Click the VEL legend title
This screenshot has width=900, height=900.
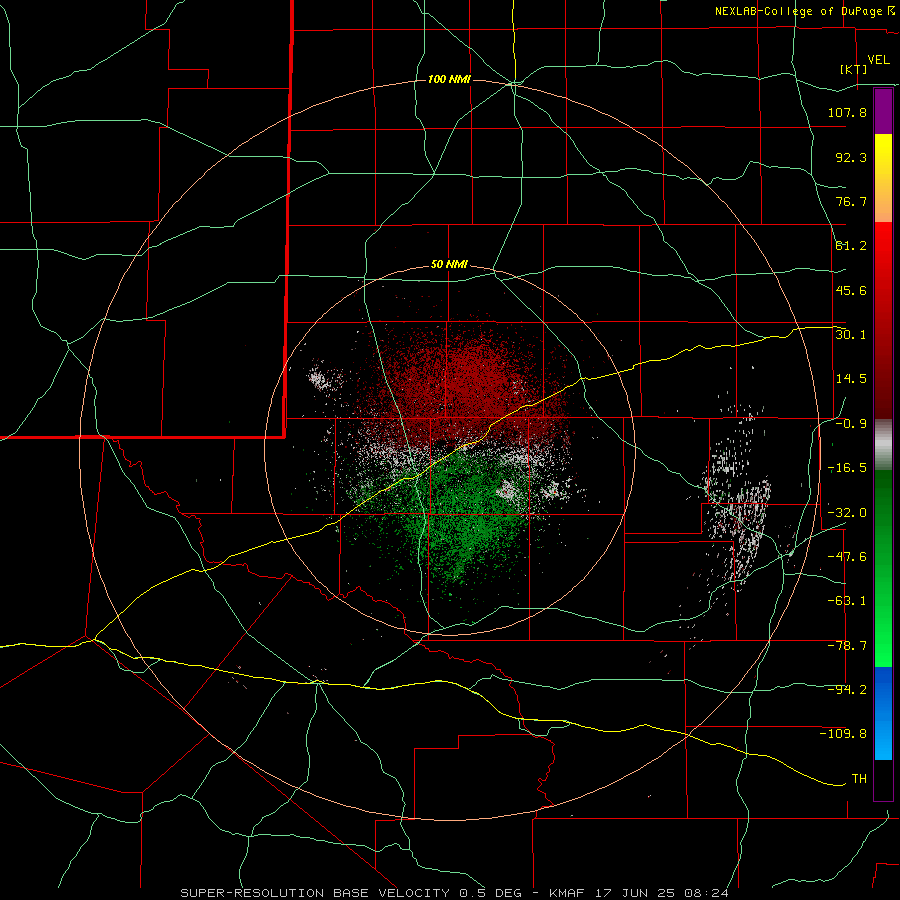[878, 60]
